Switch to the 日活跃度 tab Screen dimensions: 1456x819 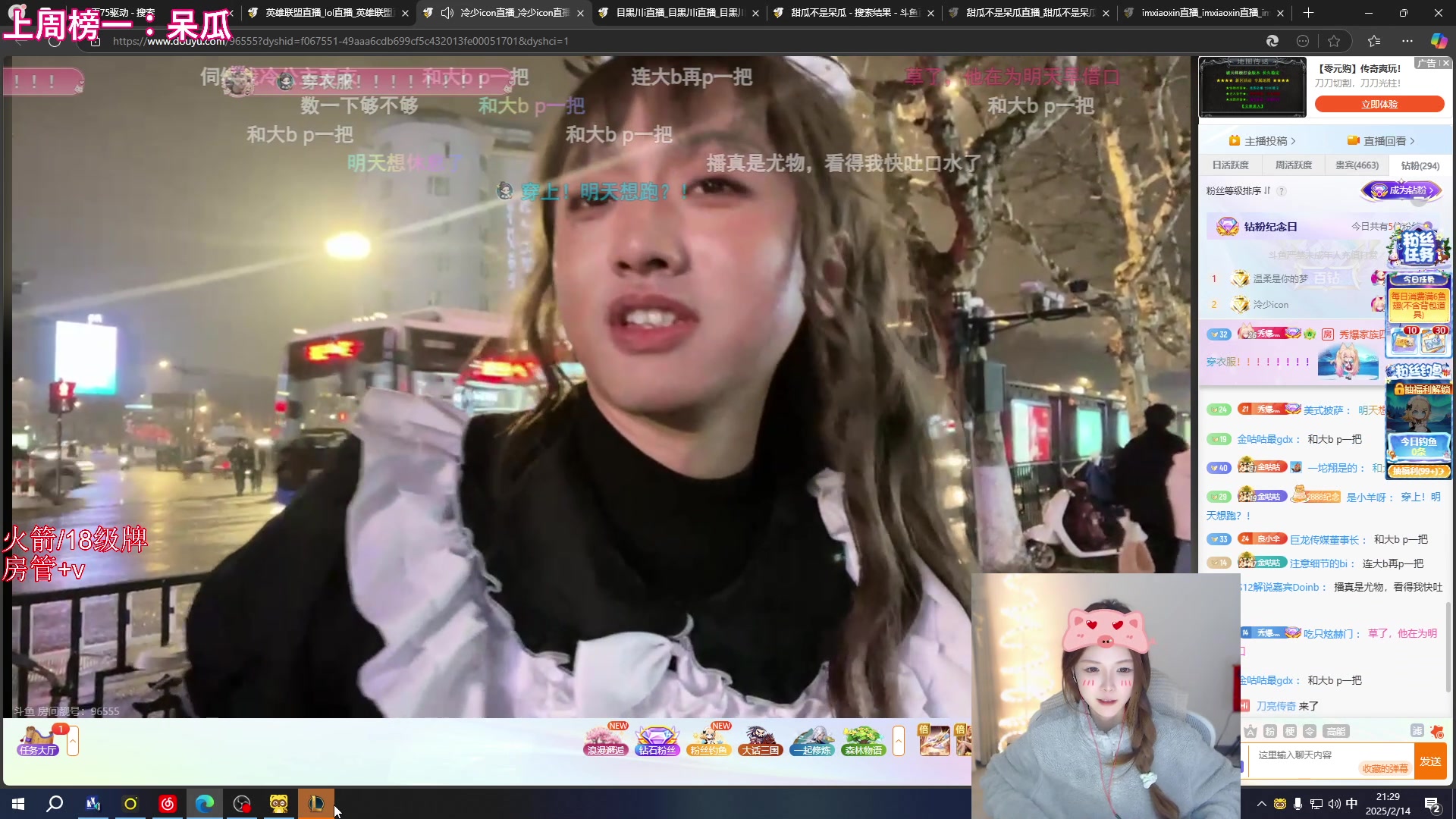(x=1229, y=165)
